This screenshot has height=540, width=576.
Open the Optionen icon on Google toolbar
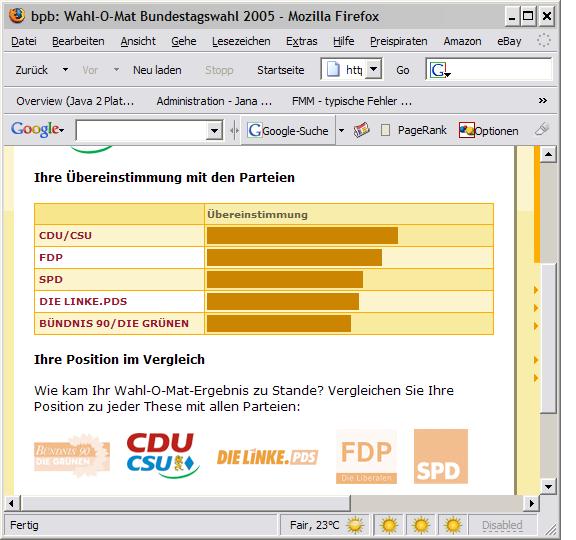[x=467, y=130]
